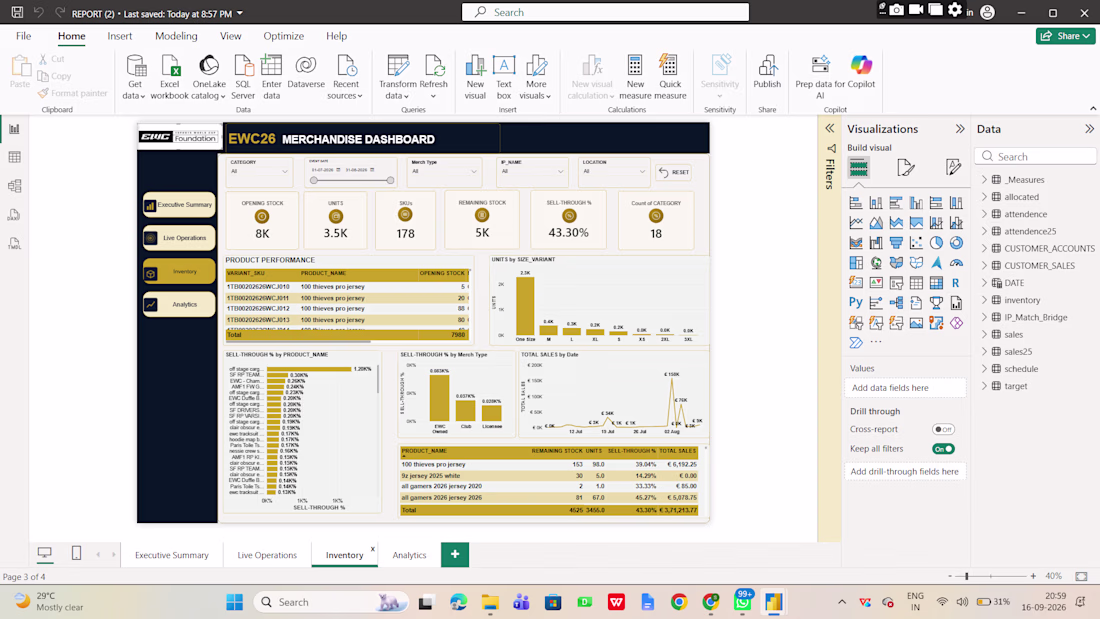Switch to mobile layout view
Image resolution: width=1100 pixels, height=619 pixels.
[76, 554]
